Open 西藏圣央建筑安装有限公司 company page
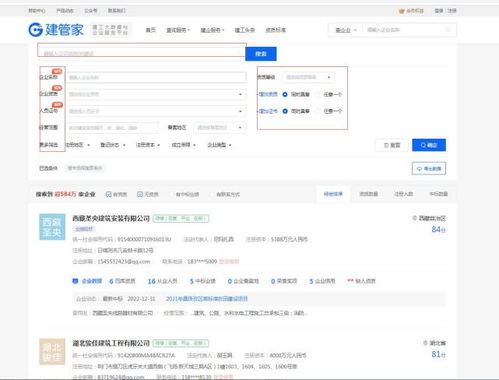 pos(111,219)
